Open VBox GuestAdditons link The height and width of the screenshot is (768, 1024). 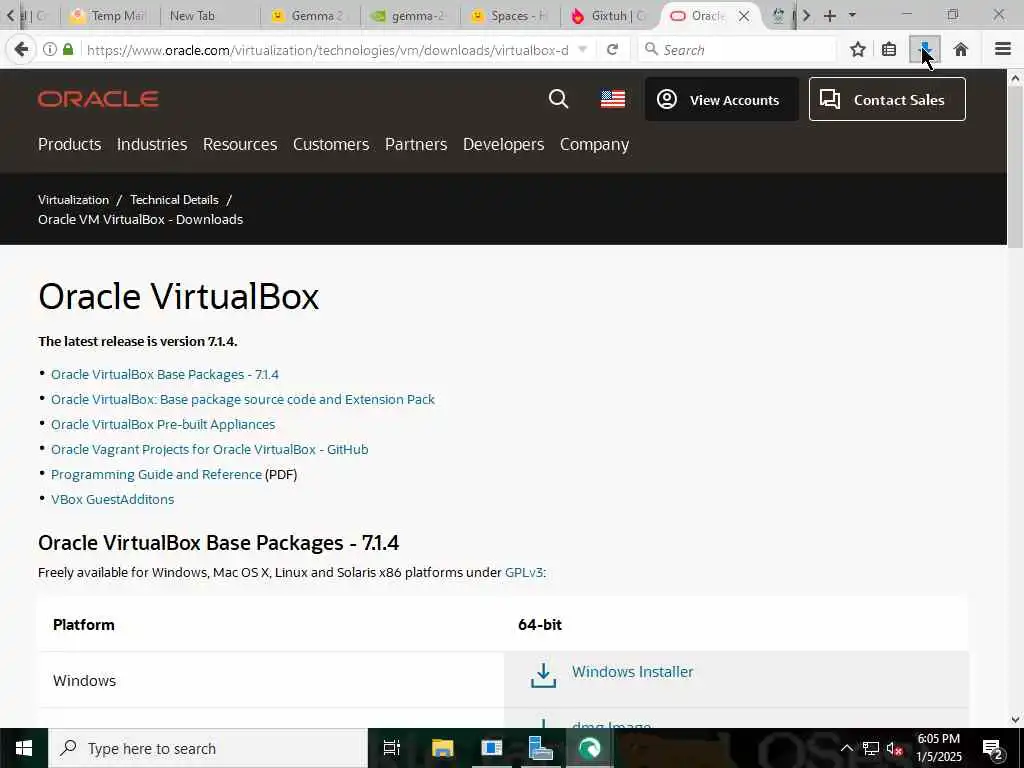point(112,499)
